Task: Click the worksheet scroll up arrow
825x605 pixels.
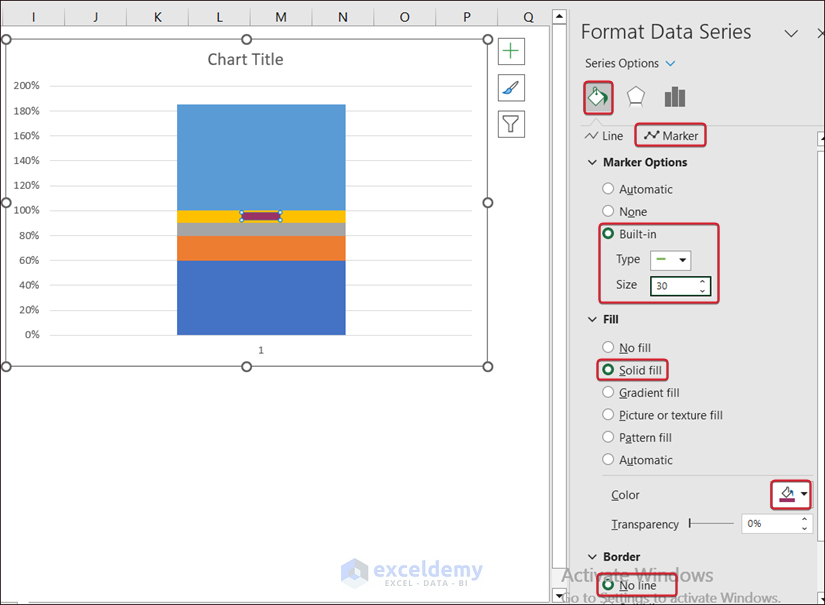Action: [559, 16]
